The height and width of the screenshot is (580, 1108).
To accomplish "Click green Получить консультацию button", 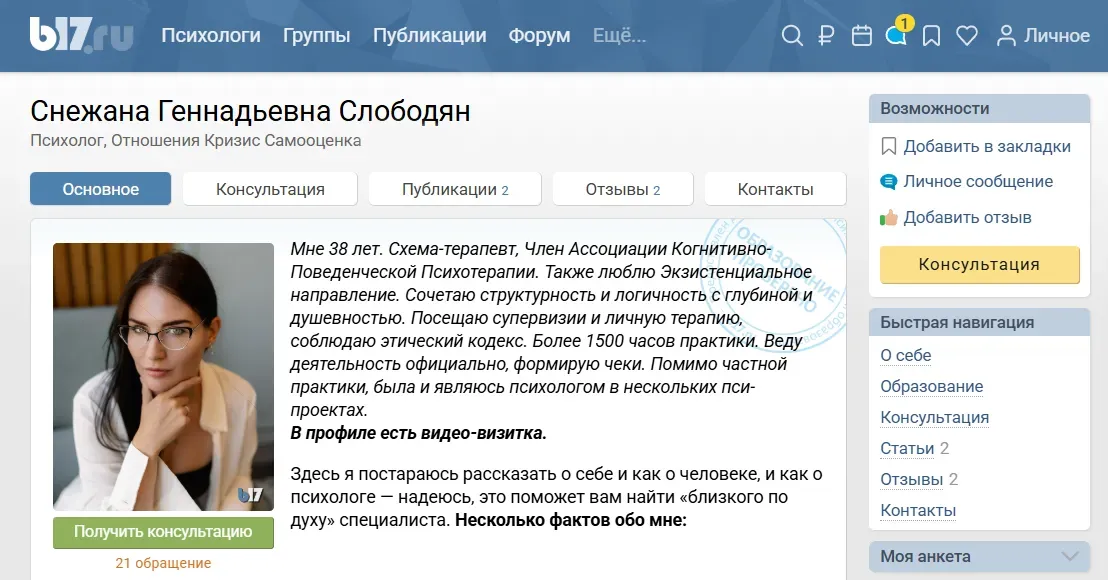I will pyautogui.click(x=163, y=532).
